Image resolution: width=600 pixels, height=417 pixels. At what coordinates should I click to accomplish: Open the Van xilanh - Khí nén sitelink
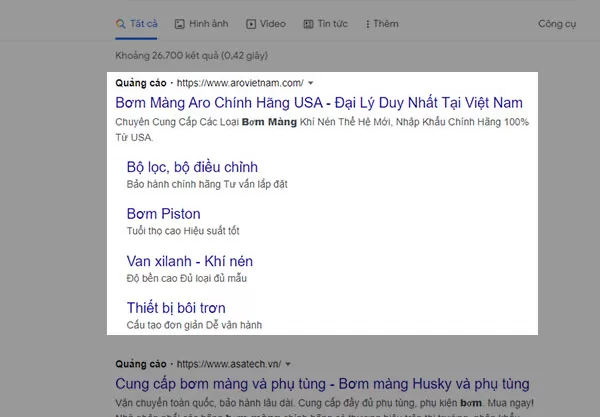tap(190, 261)
